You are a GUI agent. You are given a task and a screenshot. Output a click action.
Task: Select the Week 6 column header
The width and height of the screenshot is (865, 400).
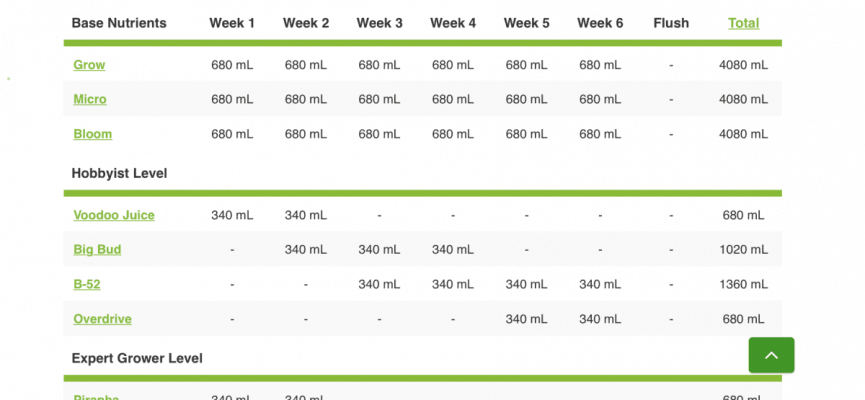pyautogui.click(x=600, y=23)
